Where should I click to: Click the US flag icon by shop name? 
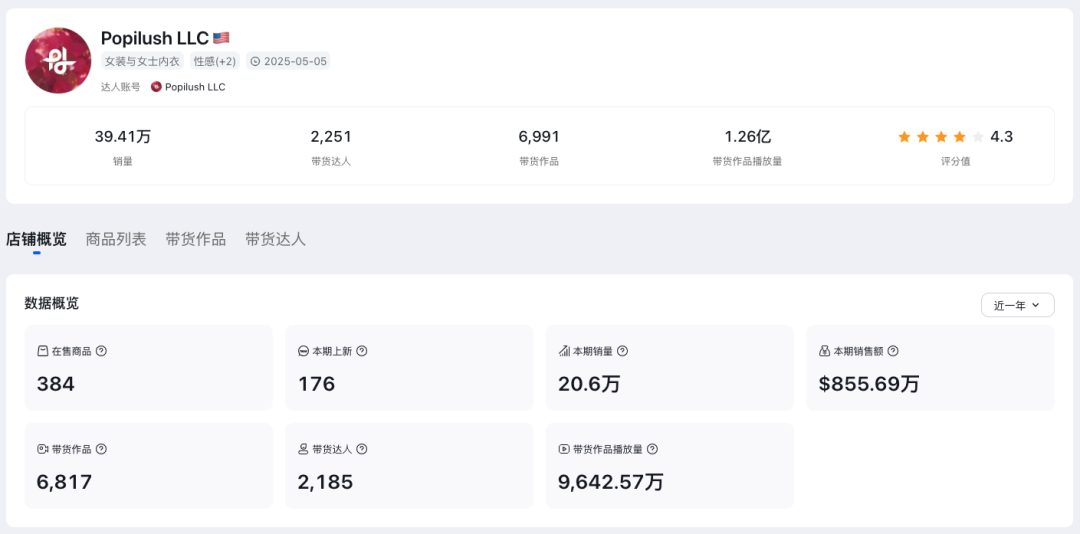[x=221, y=38]
